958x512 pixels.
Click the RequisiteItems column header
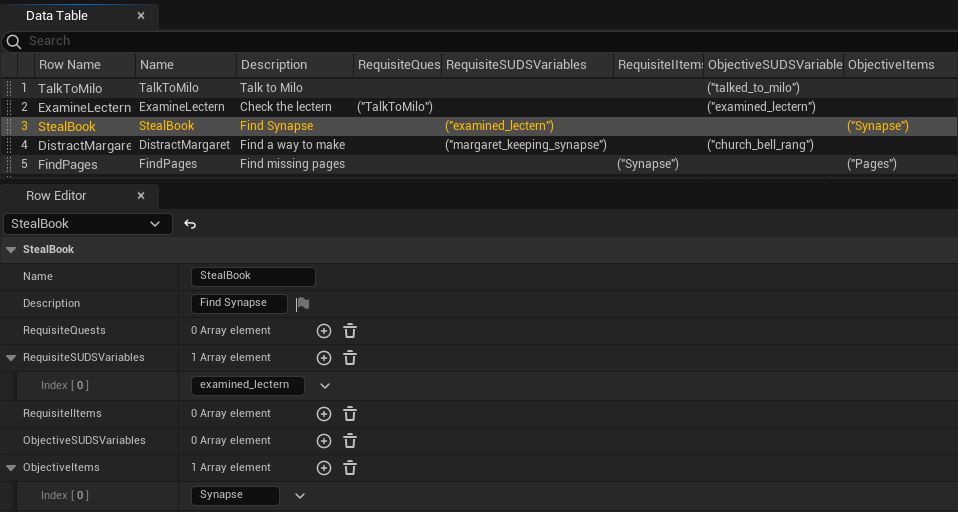point(659,65)
